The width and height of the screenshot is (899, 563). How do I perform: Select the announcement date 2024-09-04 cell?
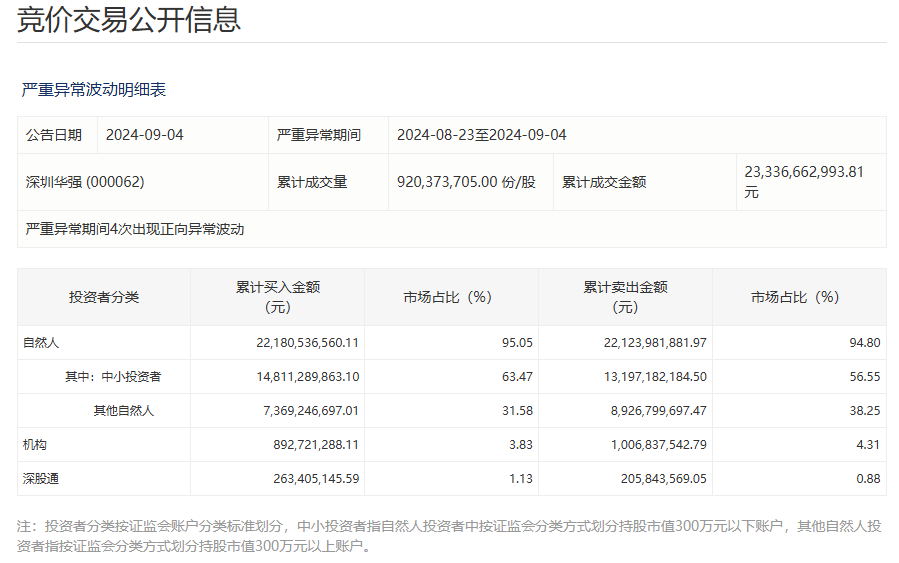click(x=145, y=135)
